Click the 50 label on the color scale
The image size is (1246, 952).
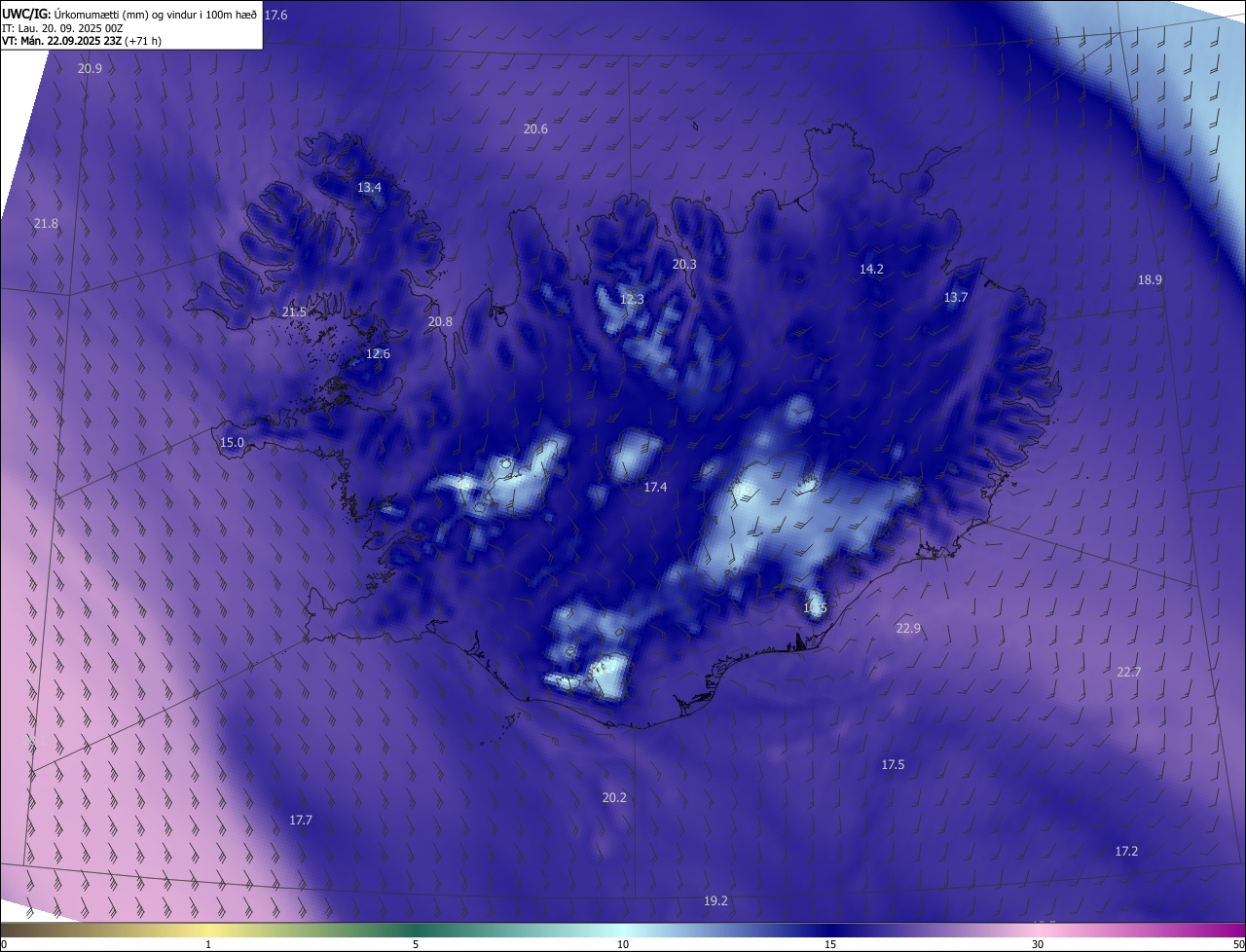click(x=1238, y=944)
